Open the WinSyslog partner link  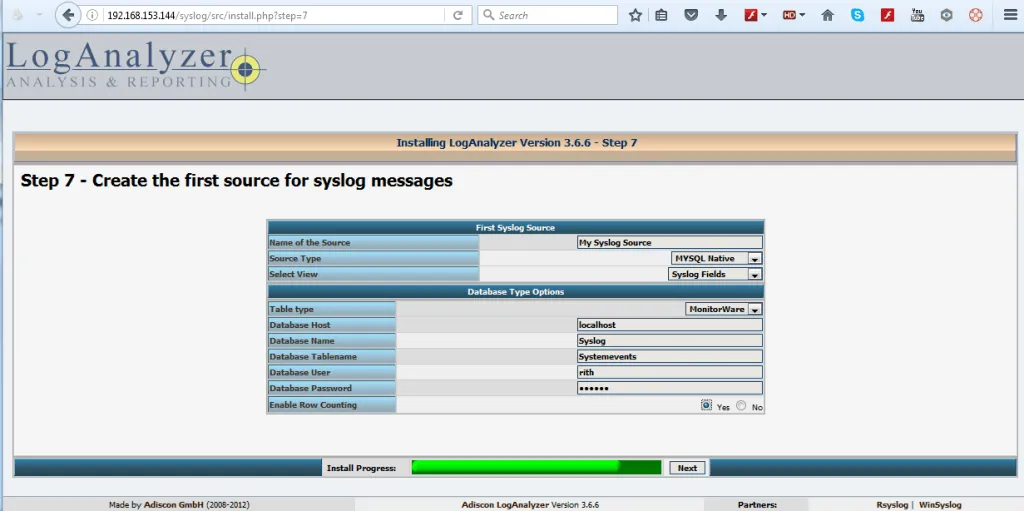point(940,505)
